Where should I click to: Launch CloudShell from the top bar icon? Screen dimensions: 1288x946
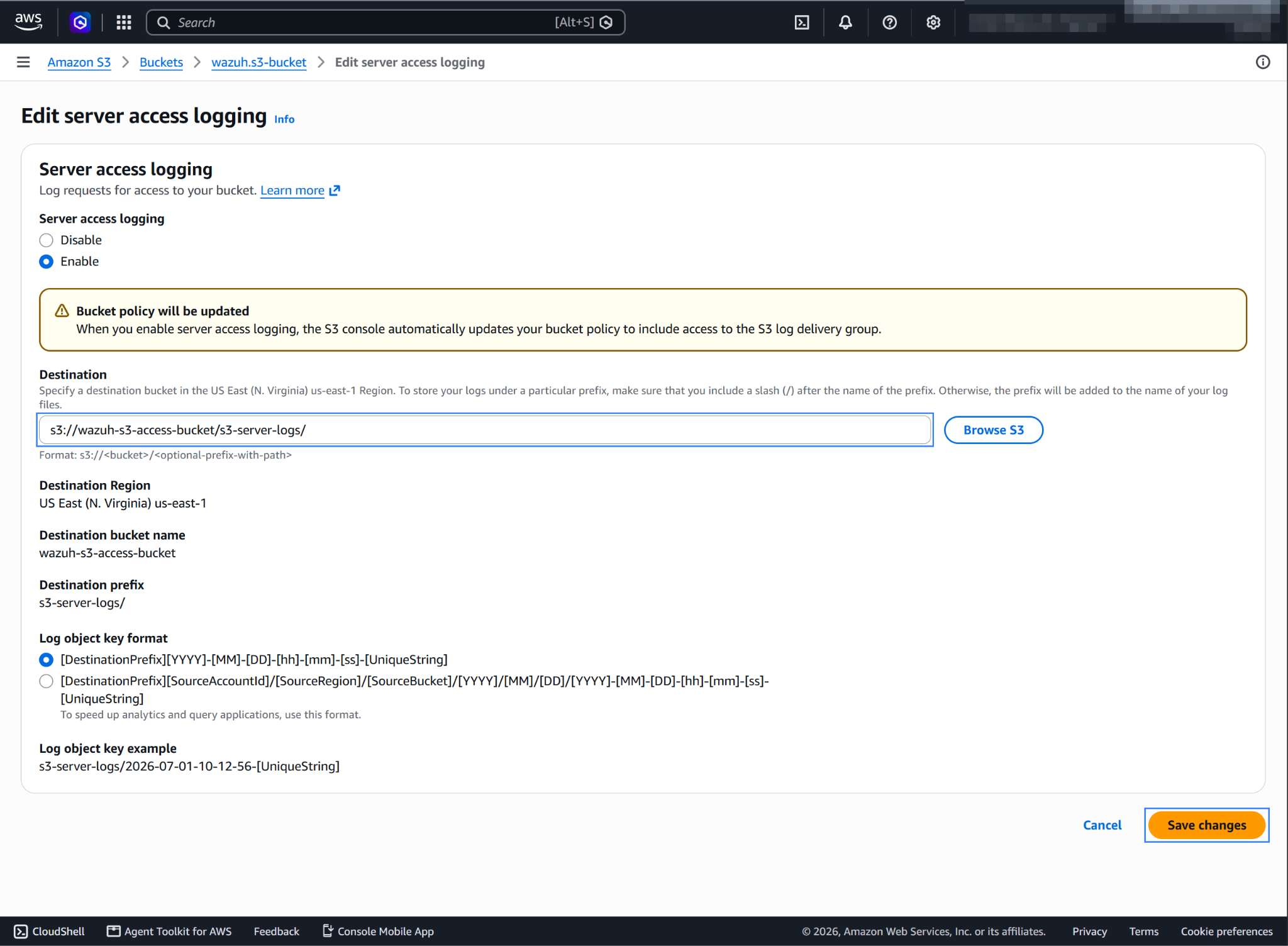tap(802, 23)
